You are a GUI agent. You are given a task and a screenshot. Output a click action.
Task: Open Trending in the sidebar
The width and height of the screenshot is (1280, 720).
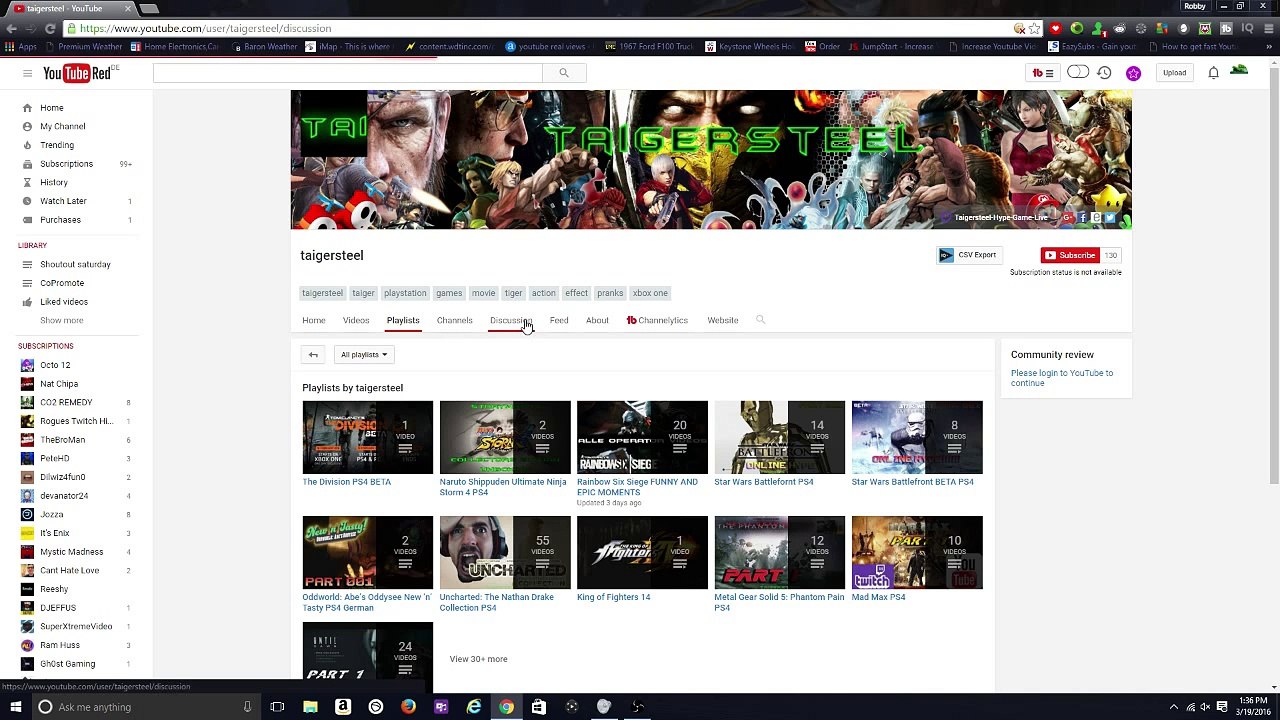[57, 145]
